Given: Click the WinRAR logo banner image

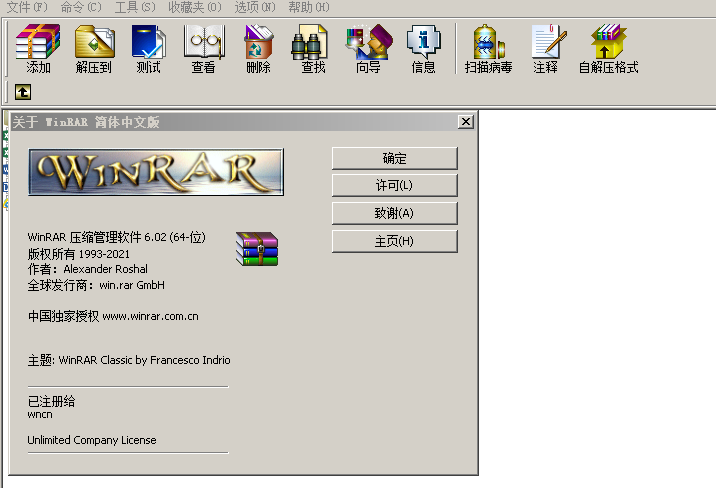Looking at the screenshot, I should coord(156,172).
